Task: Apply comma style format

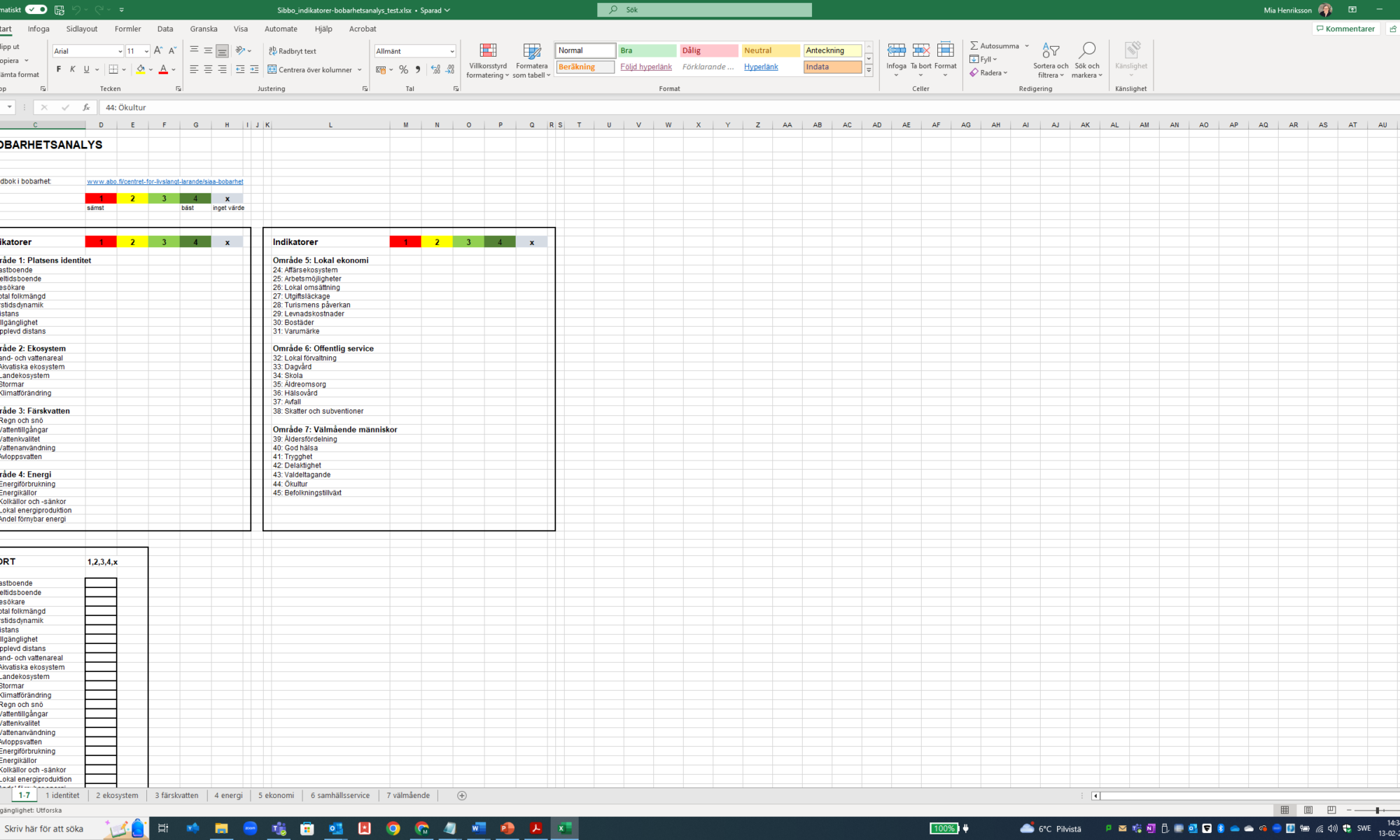Action: pyautogui.click(x=418, y=69)
